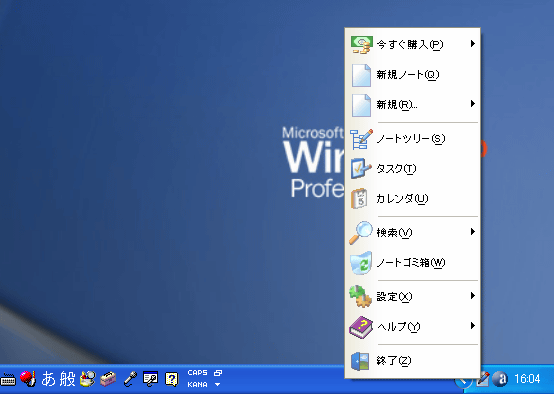Open language bar help question icon
Viewport: 554px width, 394px height.
coord(172,379)
